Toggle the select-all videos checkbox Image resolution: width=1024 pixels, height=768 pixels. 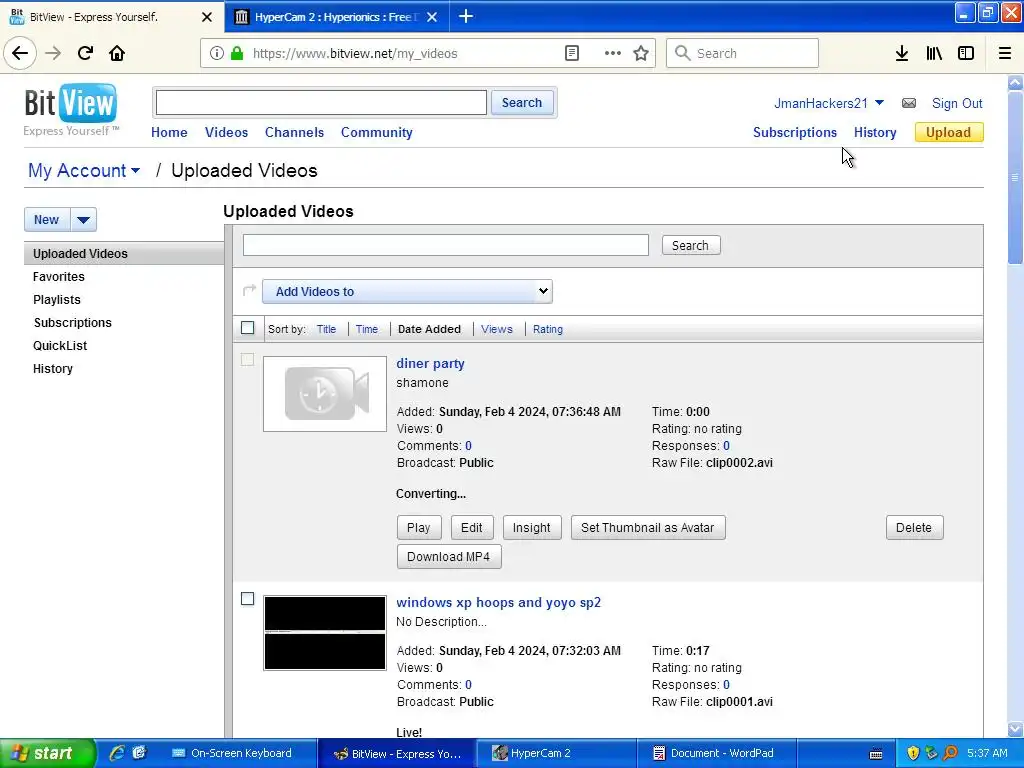[248, 328]
